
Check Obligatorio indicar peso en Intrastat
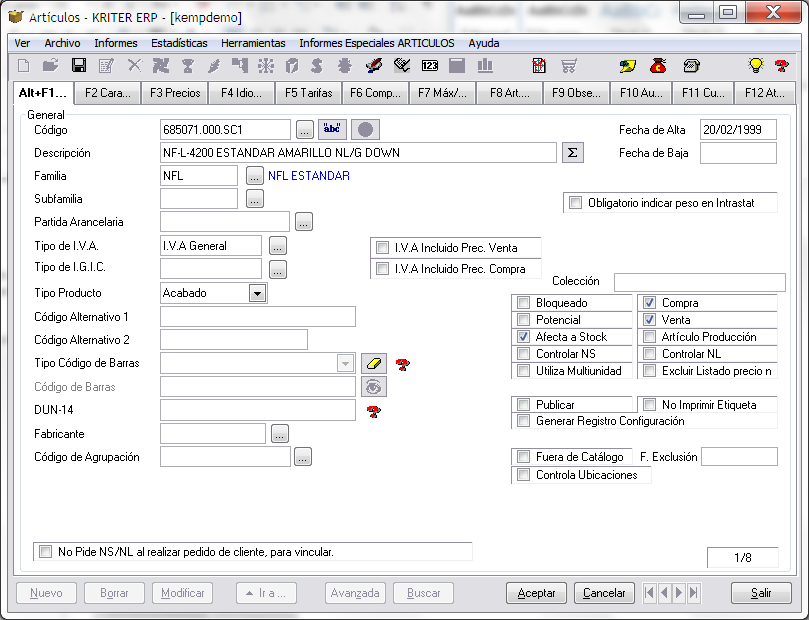click(575, 203)
